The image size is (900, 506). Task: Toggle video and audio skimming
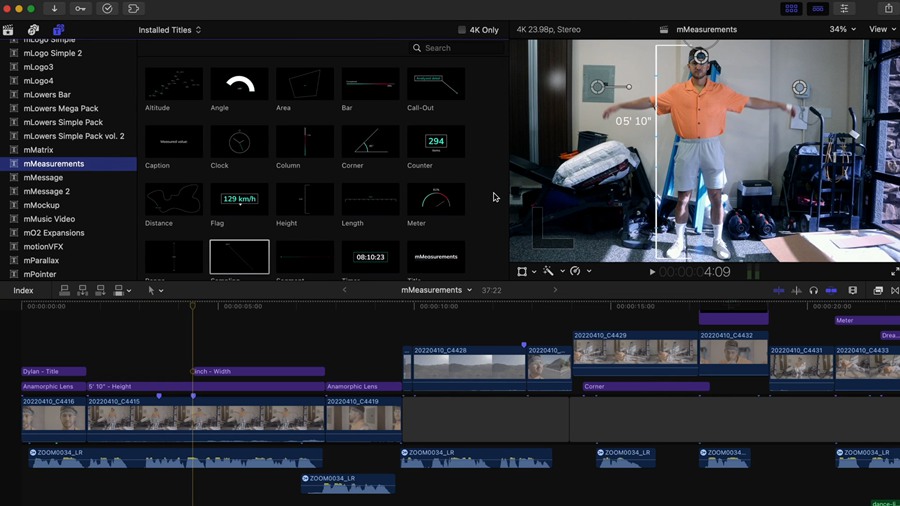click(x=778, y=290)
